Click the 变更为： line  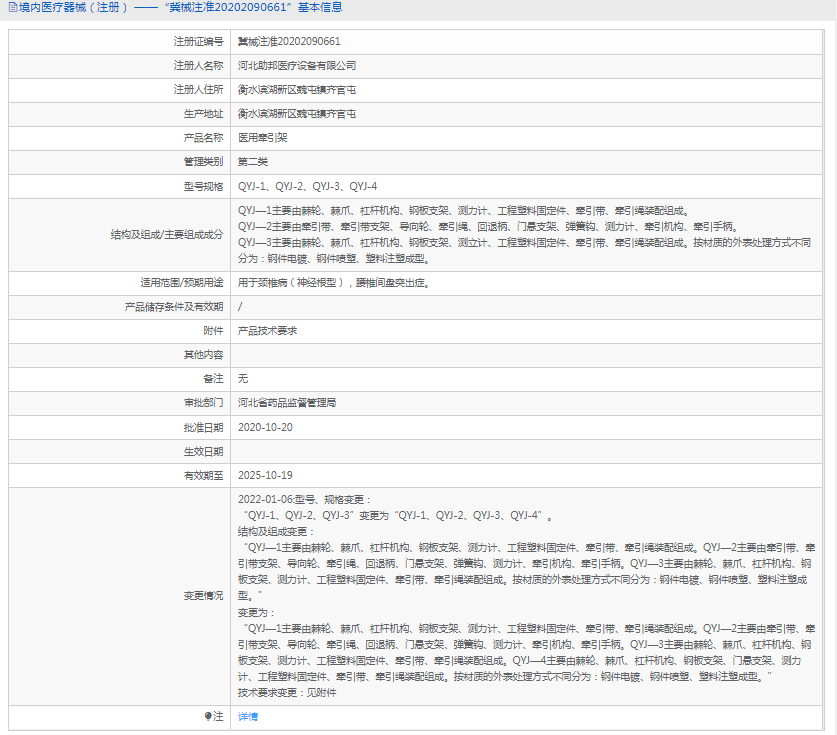coord(257,612)
